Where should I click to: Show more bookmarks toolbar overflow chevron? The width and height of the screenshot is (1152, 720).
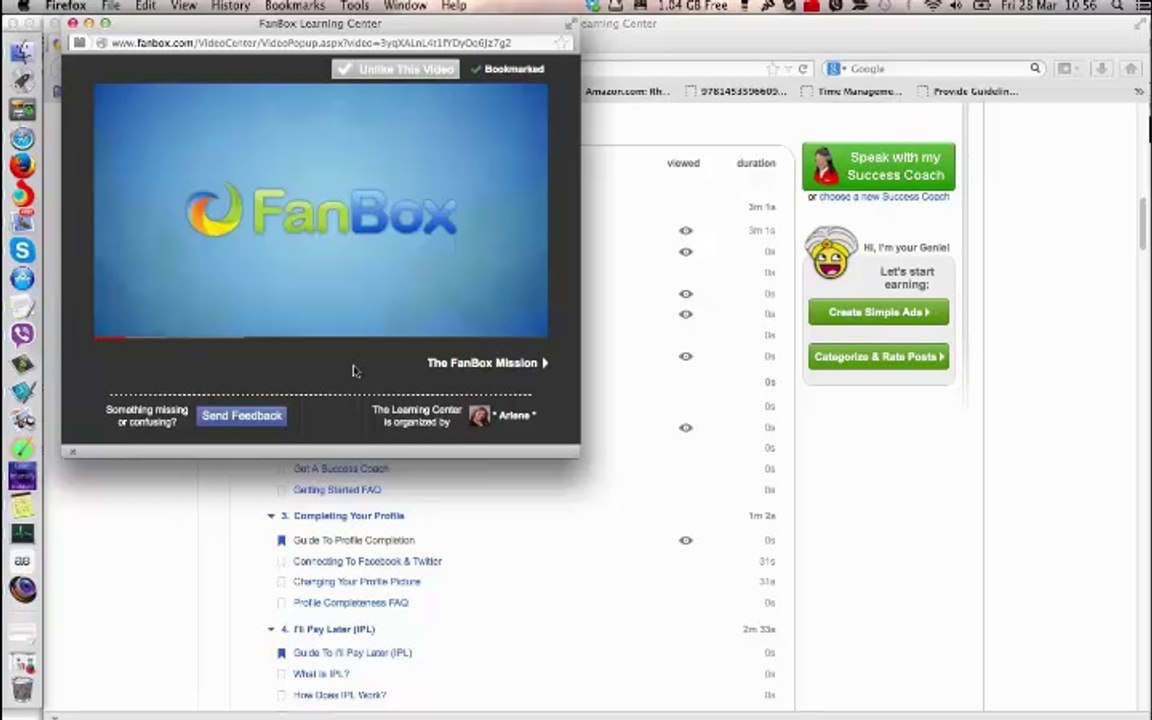click(x=1139, y=92)
